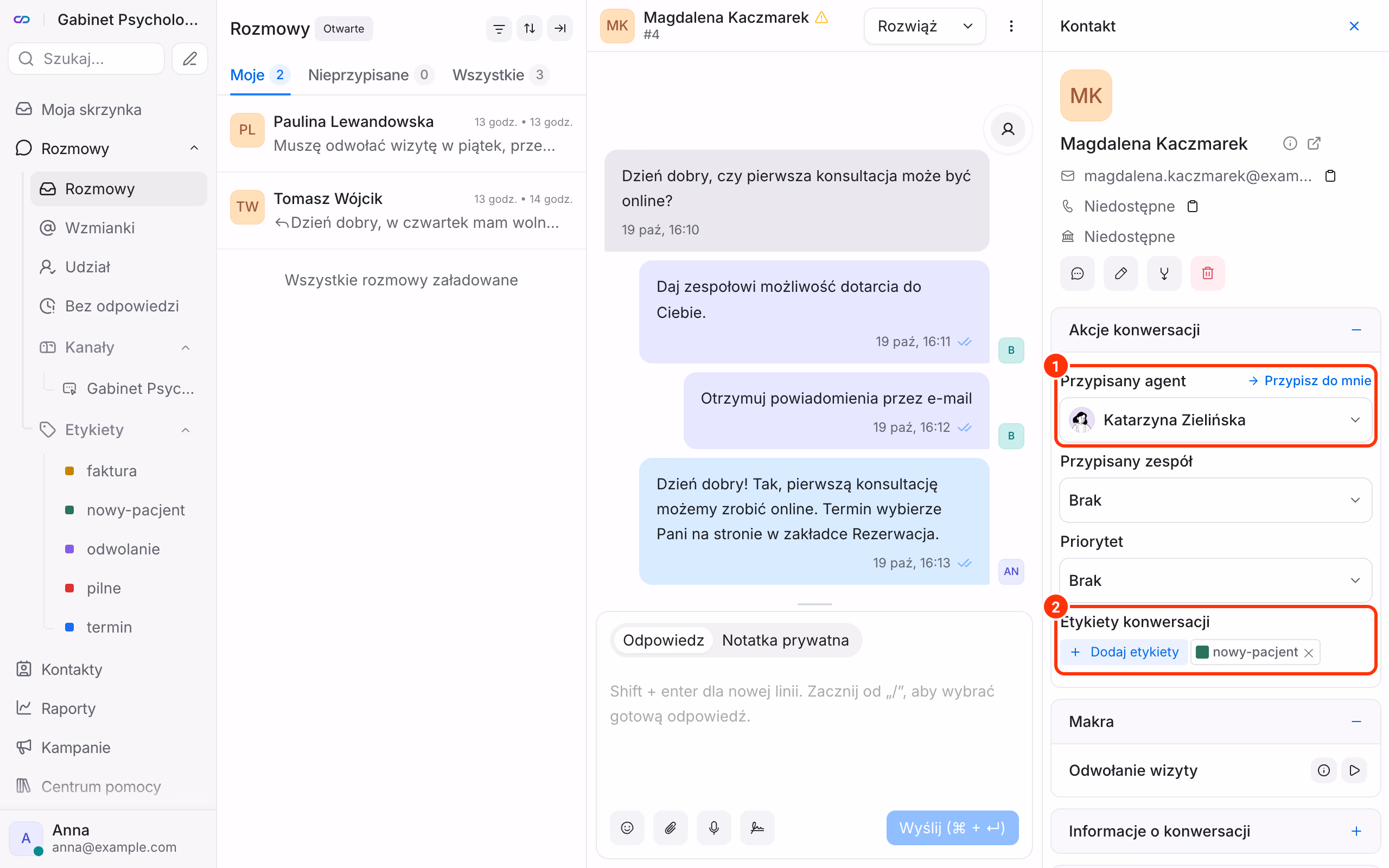1389x868 pixels.
Task: Open the emoji picker in reply box
Action: (627, 827)
